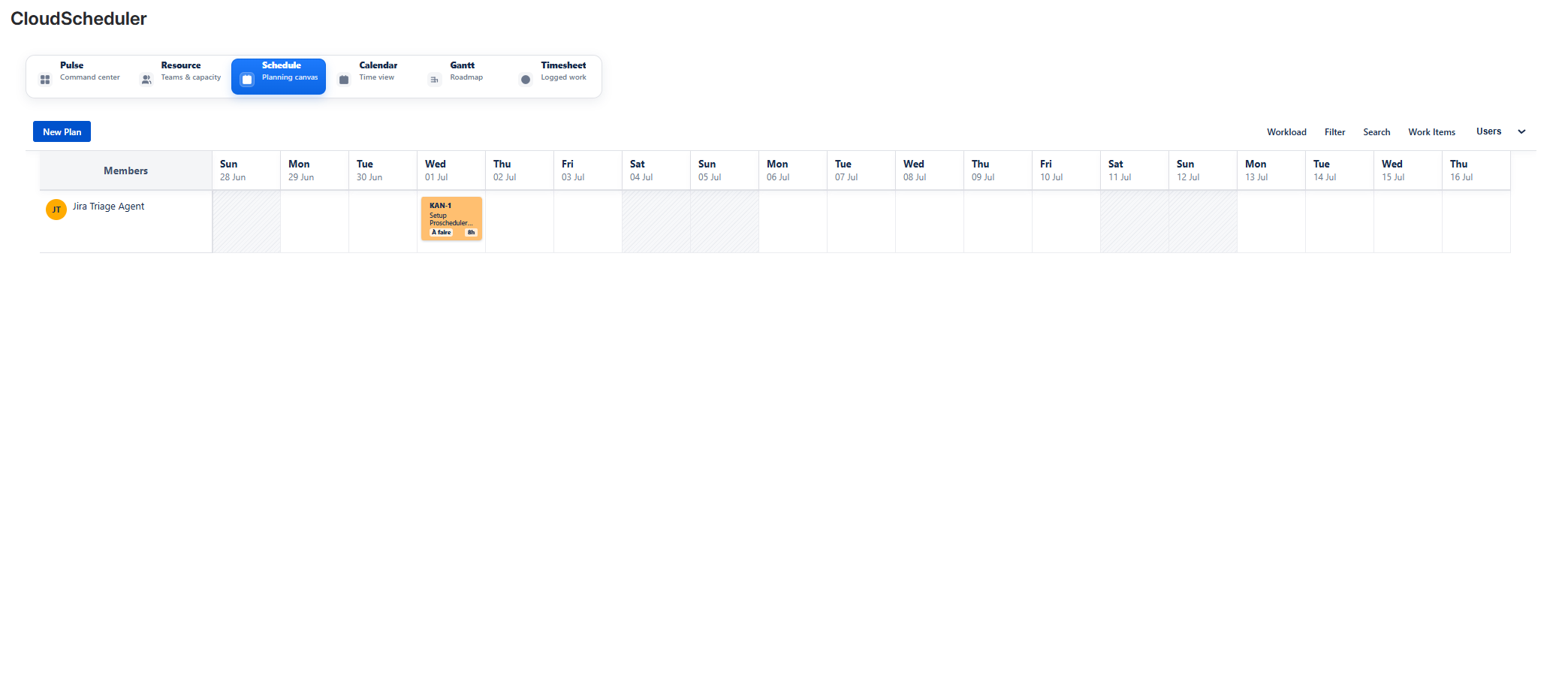Screen dimensions: 1568x685
Task: Select the Tue 30 Jun column header
Action: tap(383, 170)
